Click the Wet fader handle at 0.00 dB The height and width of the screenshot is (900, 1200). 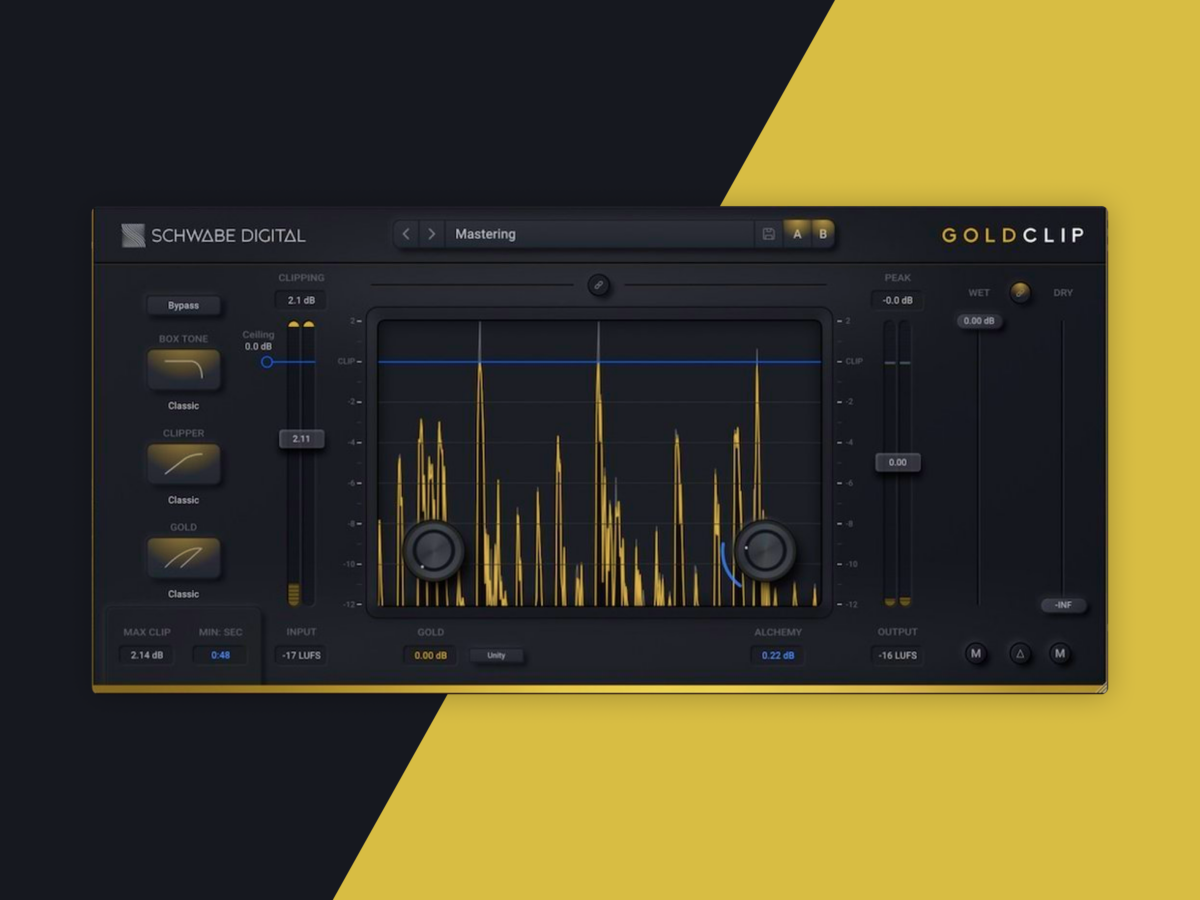(x=979, y=321)
